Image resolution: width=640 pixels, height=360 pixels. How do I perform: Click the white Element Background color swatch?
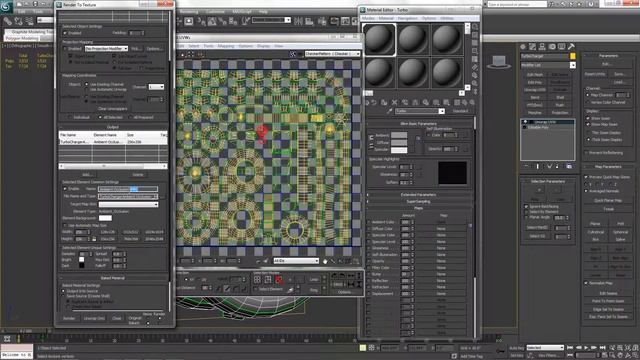[105, 218]
